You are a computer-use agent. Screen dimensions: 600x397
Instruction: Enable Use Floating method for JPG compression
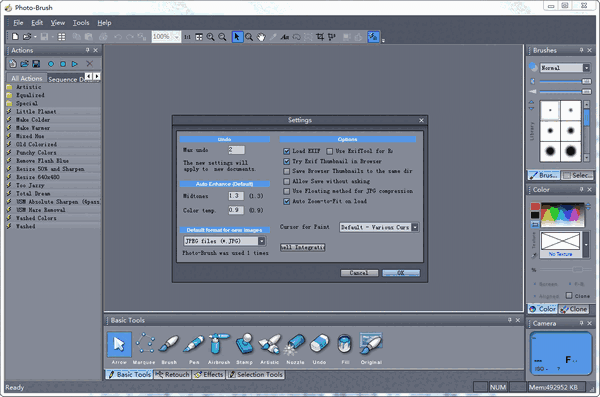pos(286,191)
